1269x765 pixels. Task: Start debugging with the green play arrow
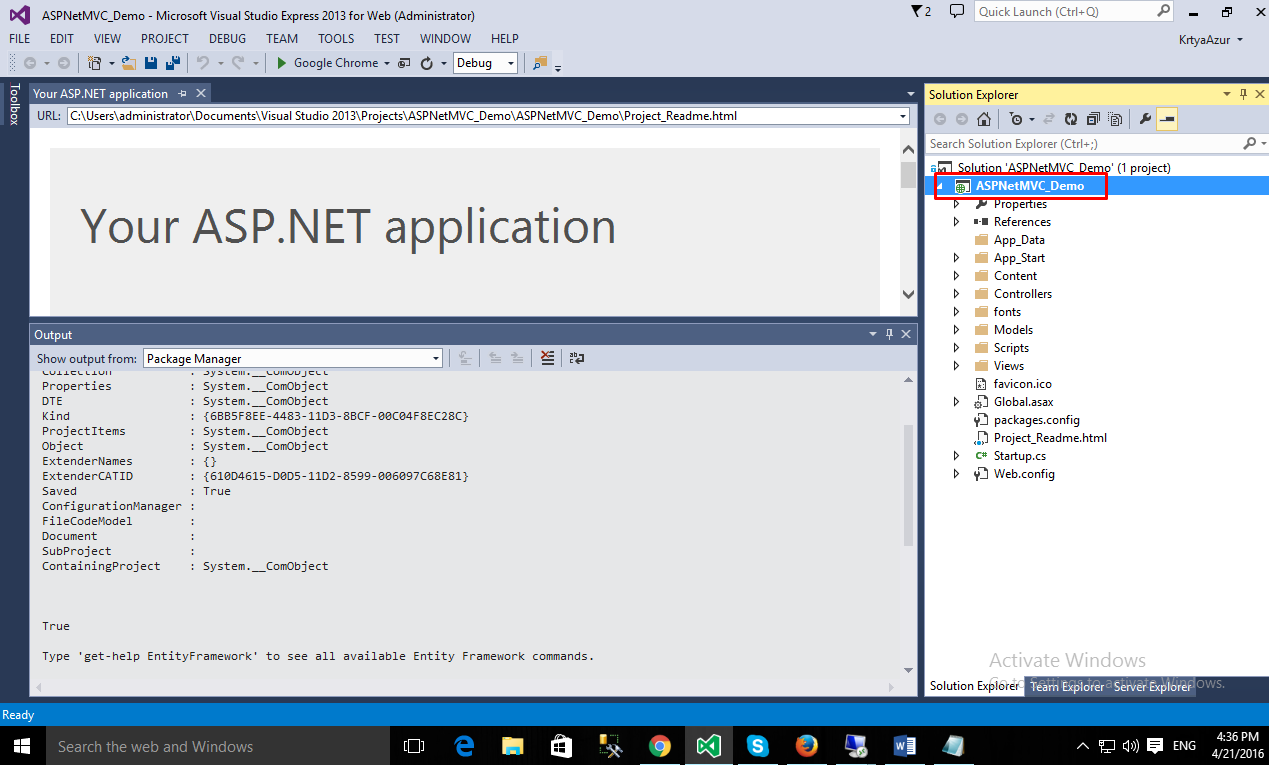click(282, 63)
